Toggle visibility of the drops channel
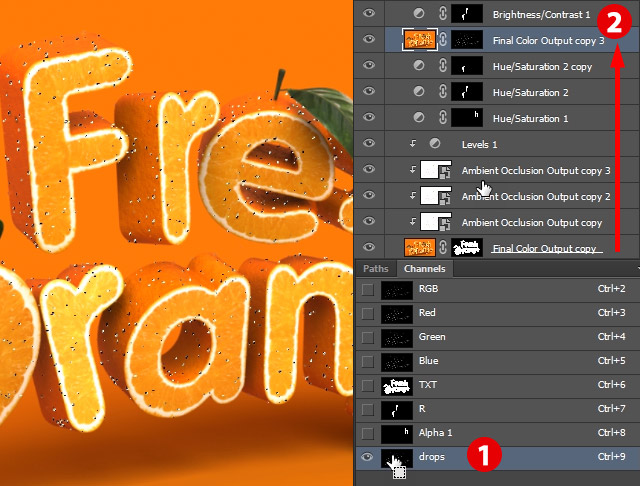 pos(367,457)
